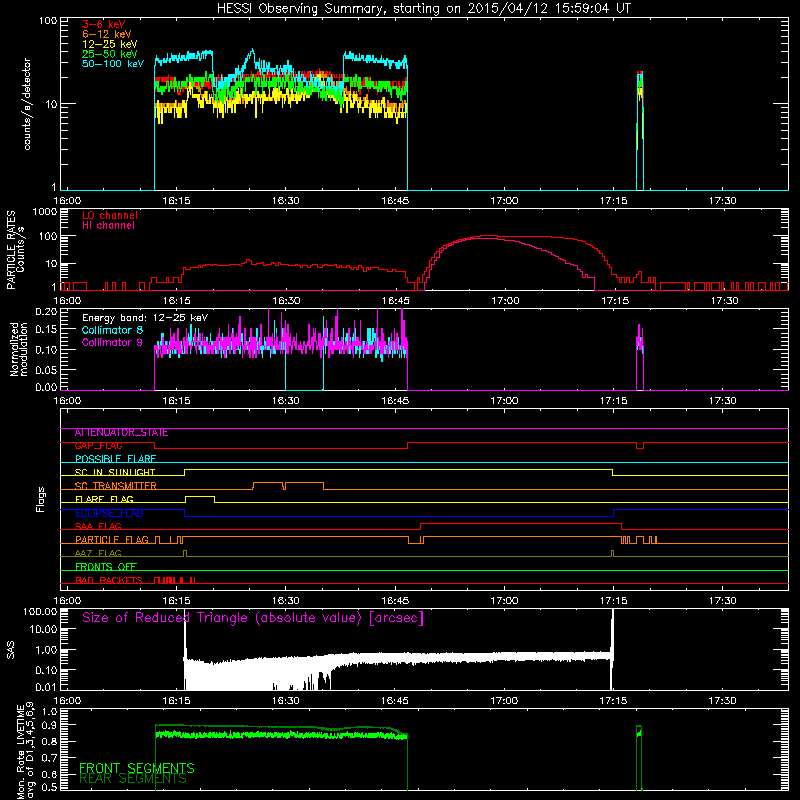Click the REAR SEGMENTS legend label
Viewport: 800px width, 800px height.
click(x=133, y=779)
